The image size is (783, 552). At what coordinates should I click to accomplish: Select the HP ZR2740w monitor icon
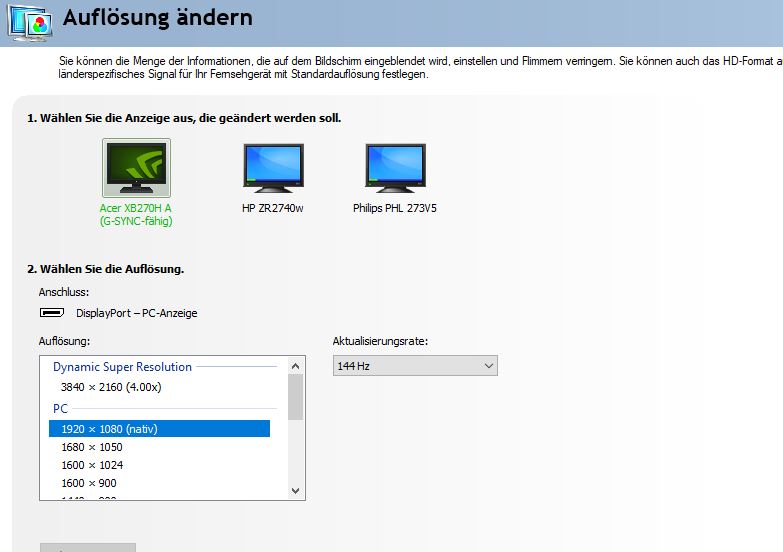pos(273,168)
